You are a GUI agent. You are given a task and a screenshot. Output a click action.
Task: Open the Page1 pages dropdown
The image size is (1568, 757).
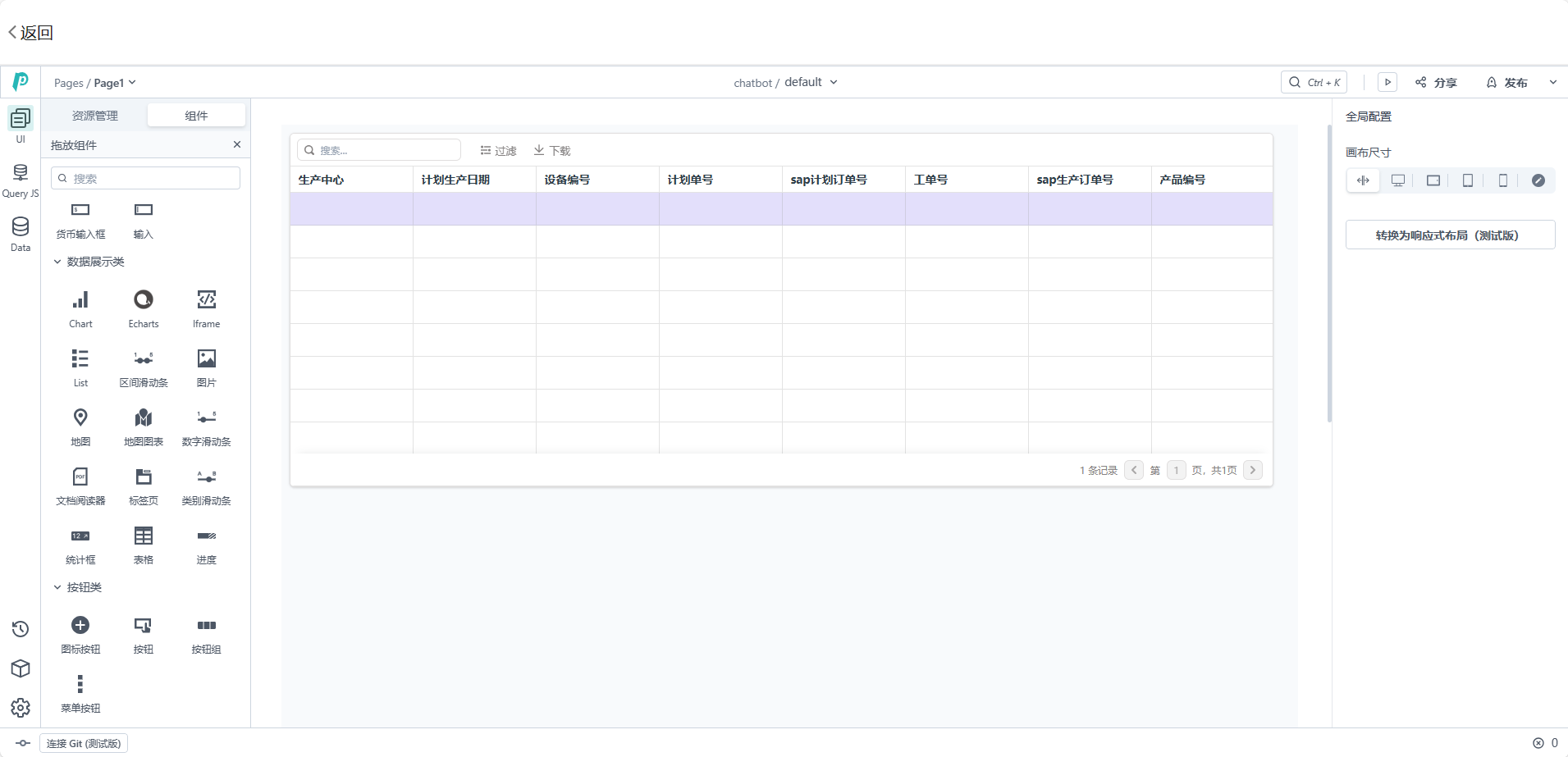114,83
